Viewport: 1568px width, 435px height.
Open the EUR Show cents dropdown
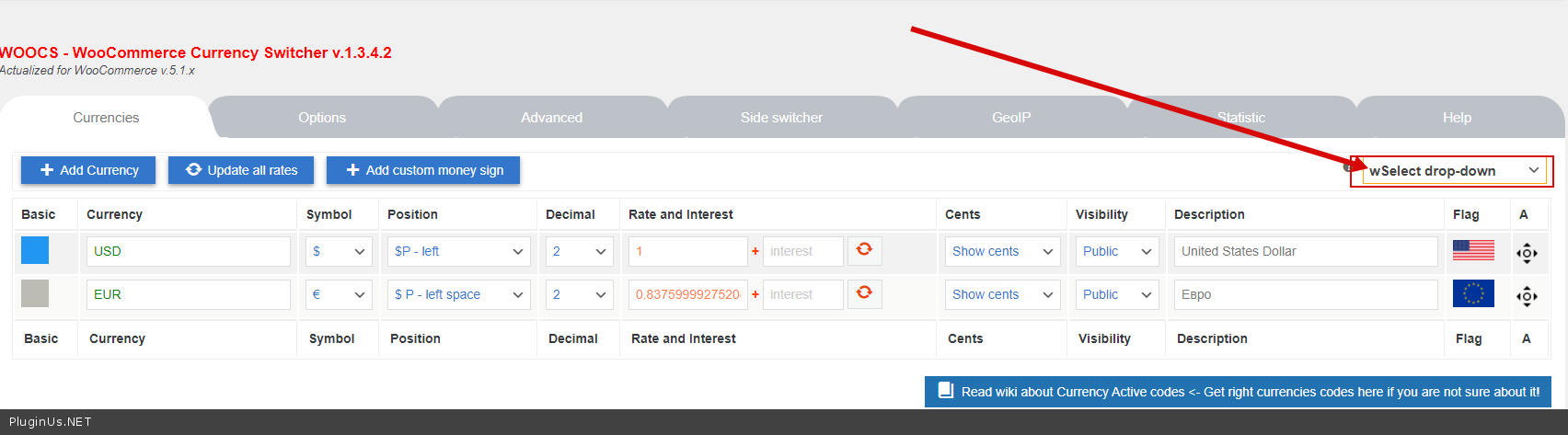coord(1002,294)
